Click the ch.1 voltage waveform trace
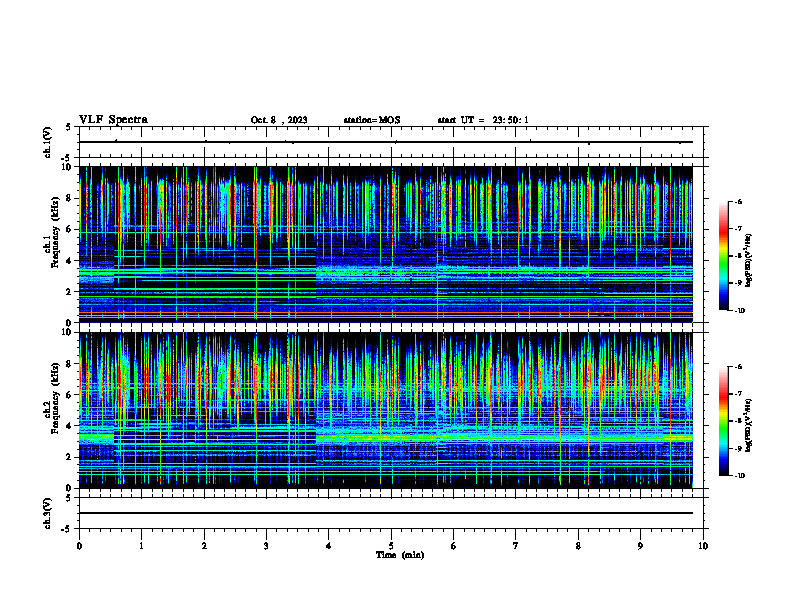Image resolution: width=792 pixels, height=612 pixels. [386, 142]
